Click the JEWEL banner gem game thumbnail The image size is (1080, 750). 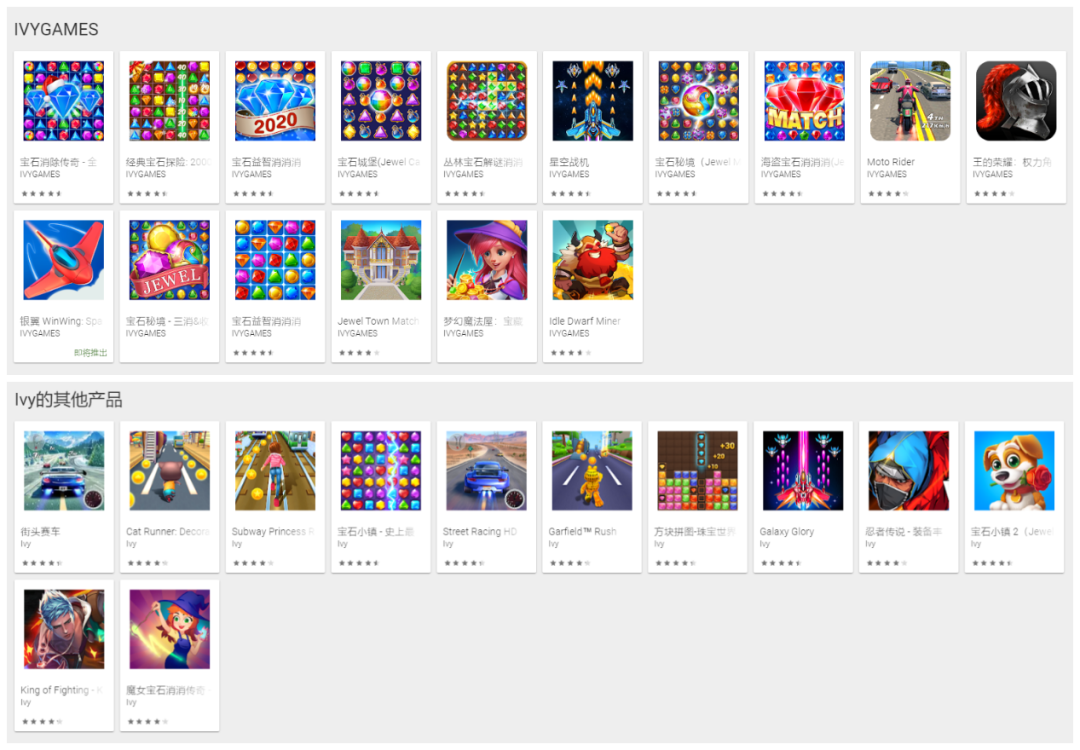tap(169, 260)
